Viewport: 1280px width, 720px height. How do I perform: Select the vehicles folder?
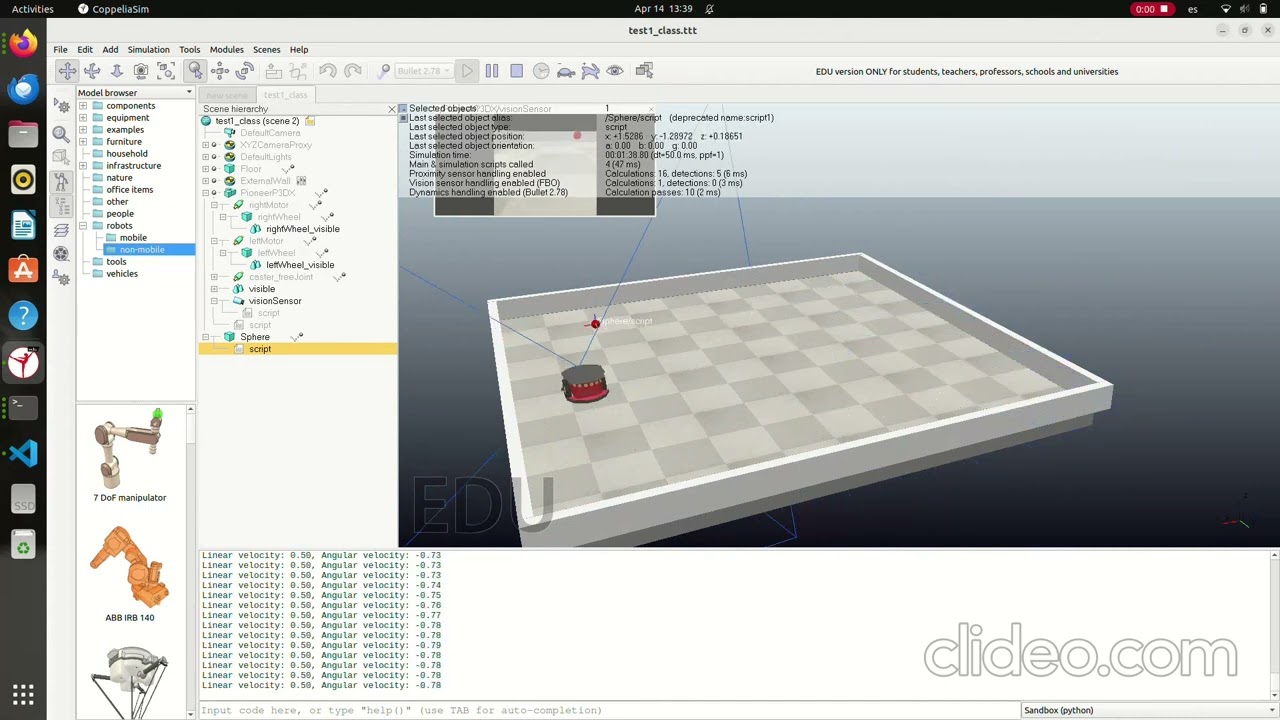(122, 274)
